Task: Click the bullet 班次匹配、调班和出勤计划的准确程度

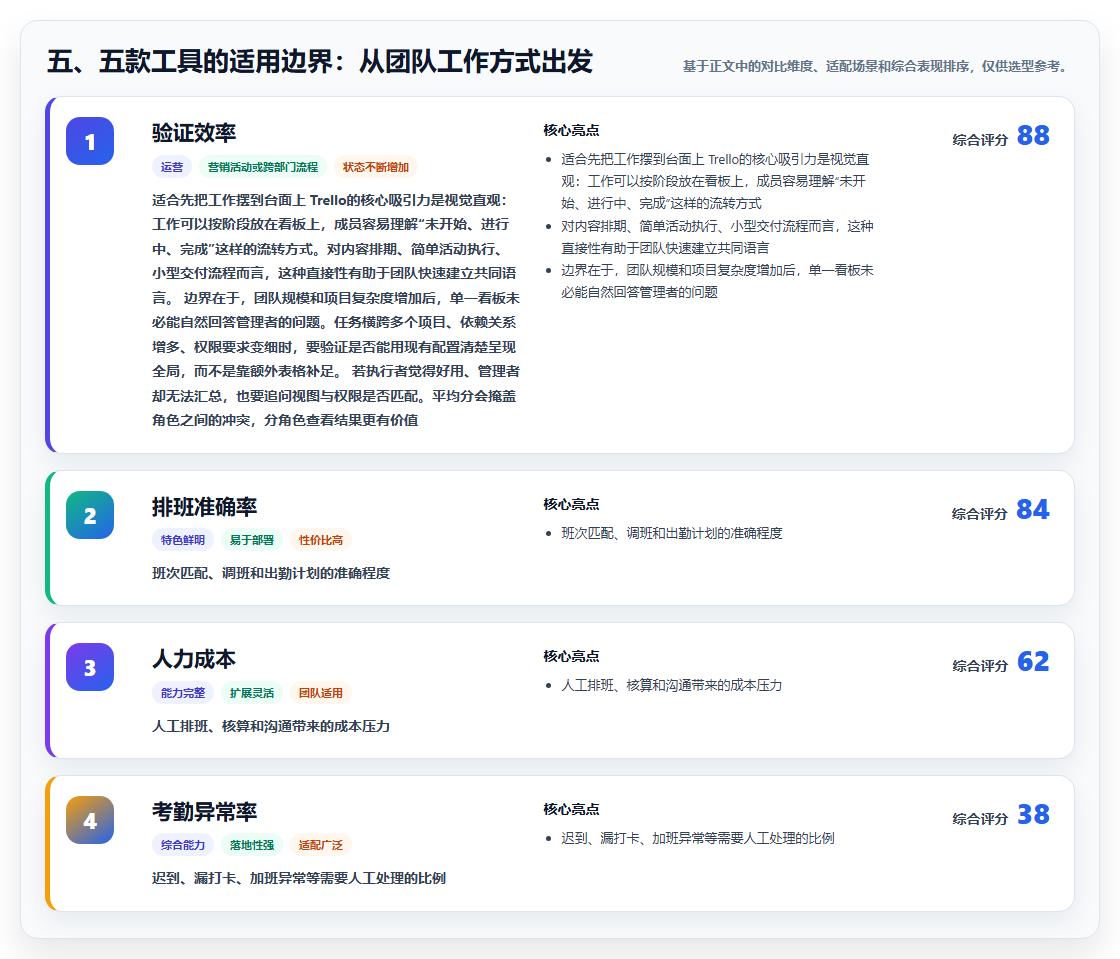Action: [671, 533]
